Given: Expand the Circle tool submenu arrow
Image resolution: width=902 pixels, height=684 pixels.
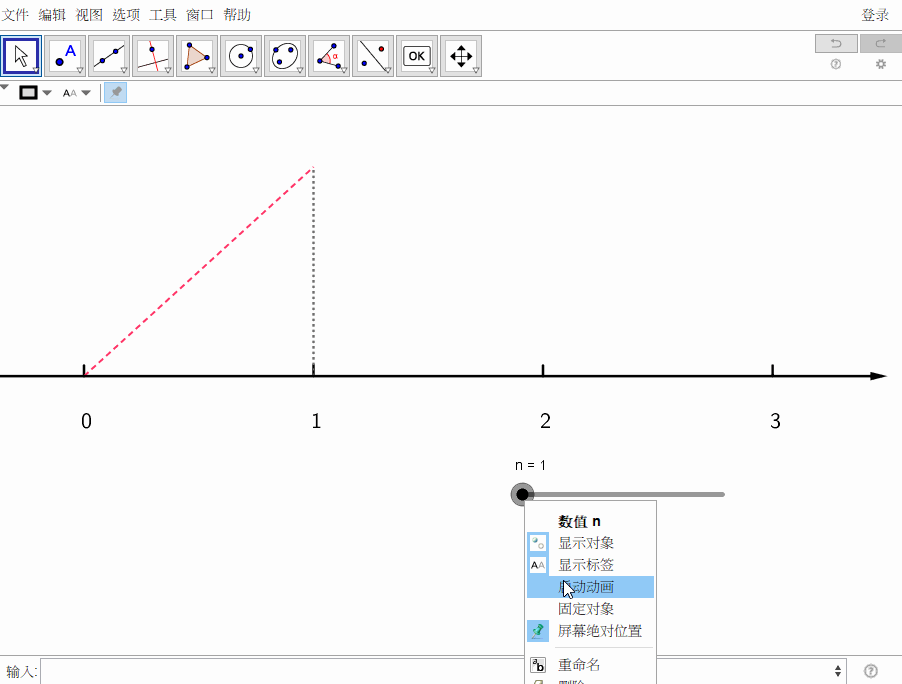Looking at the screenshot, I should (x=256, y=70).
